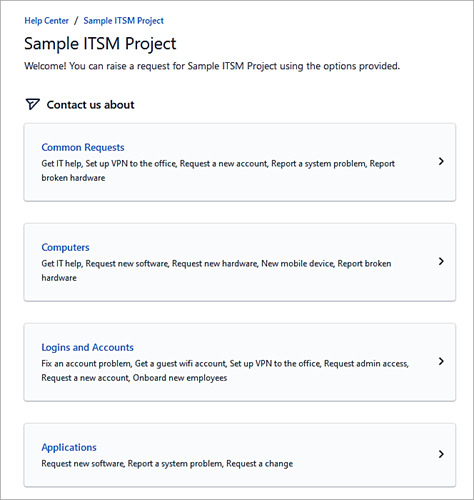This screenshot has height=500, width=474.
Task: Click the Computers description starting 'Get IT help, Request new software'
Action: point(216,271)
